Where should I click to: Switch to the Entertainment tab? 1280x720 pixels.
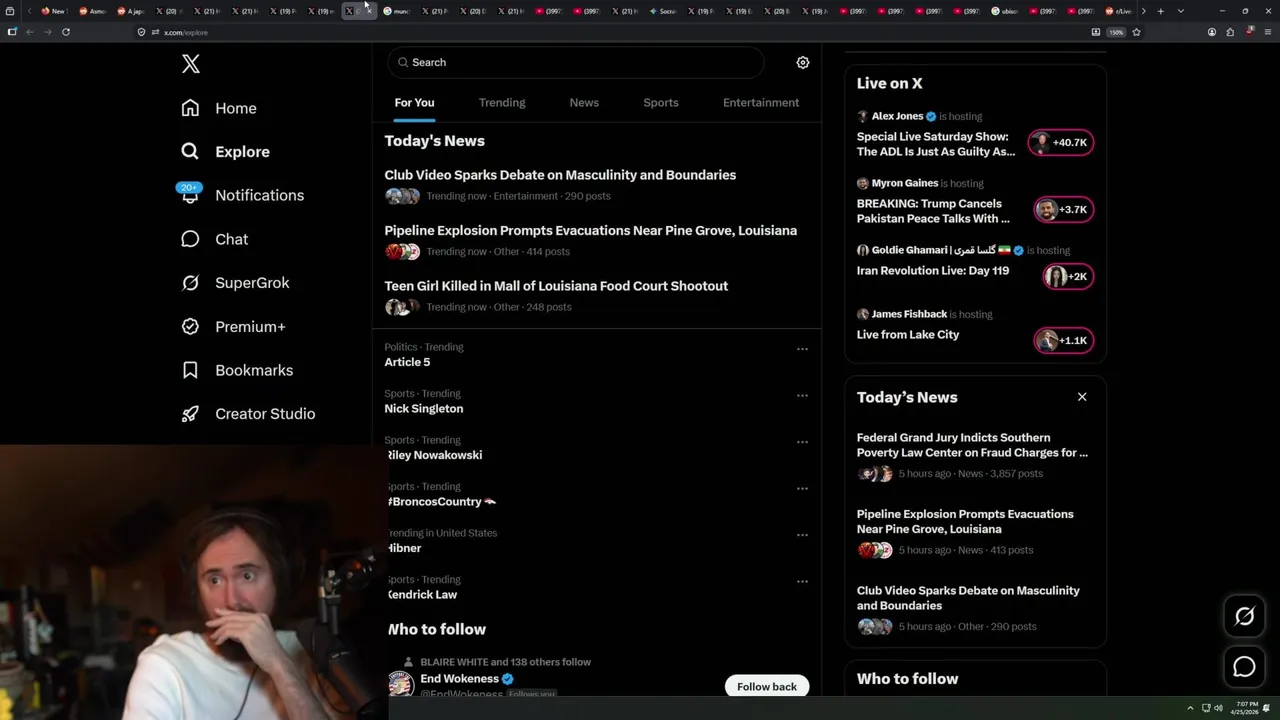[761, 103]
